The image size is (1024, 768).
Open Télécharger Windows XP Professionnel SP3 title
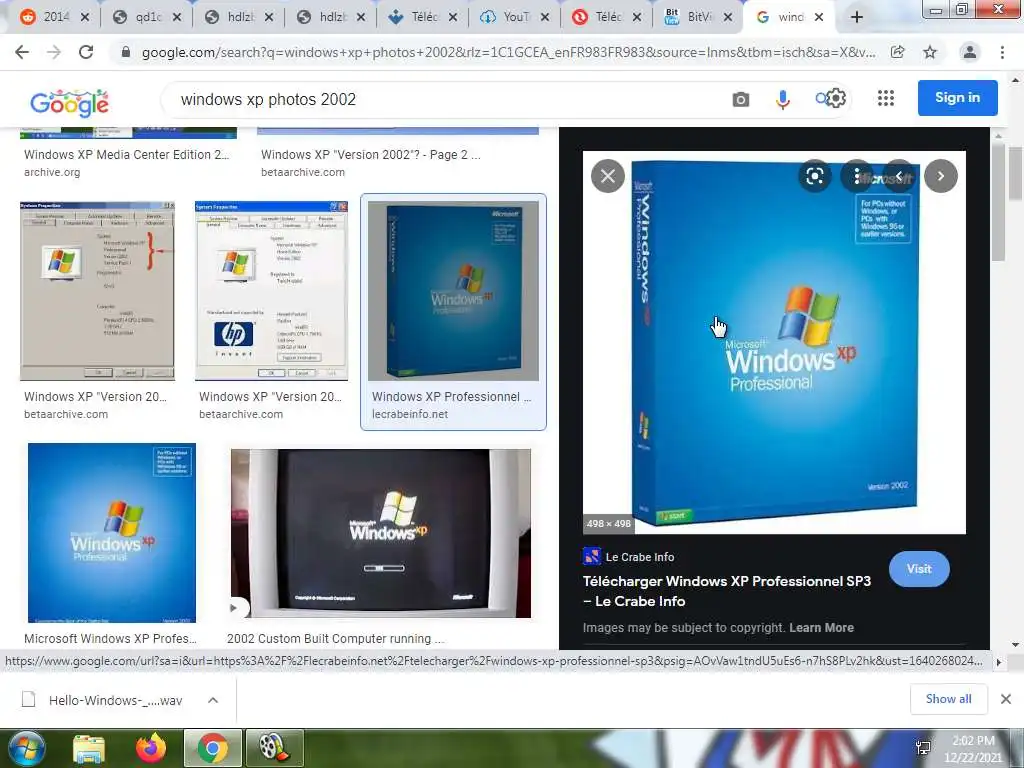click(727, 591)
